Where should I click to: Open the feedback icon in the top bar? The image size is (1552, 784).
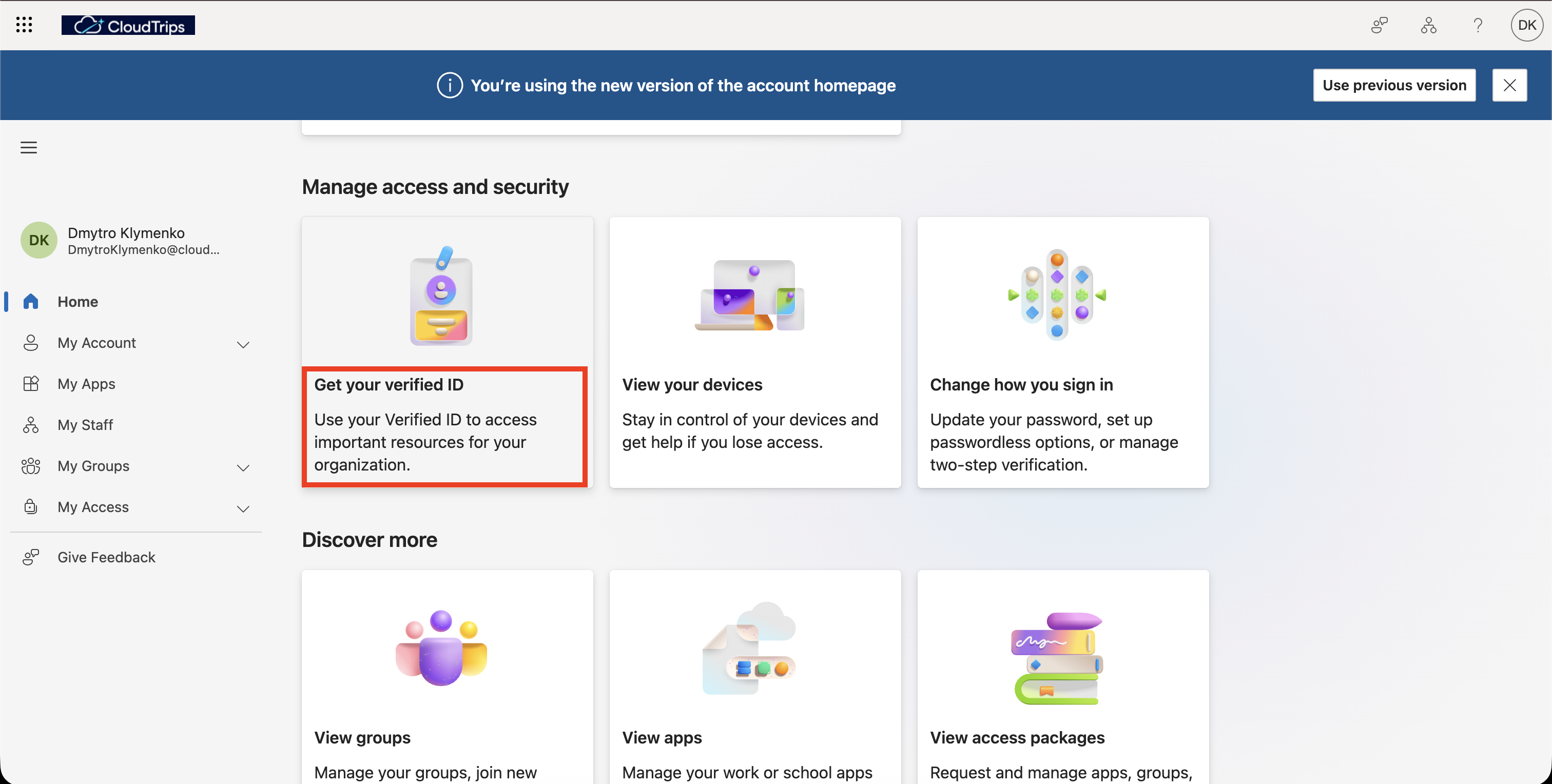1380,25
